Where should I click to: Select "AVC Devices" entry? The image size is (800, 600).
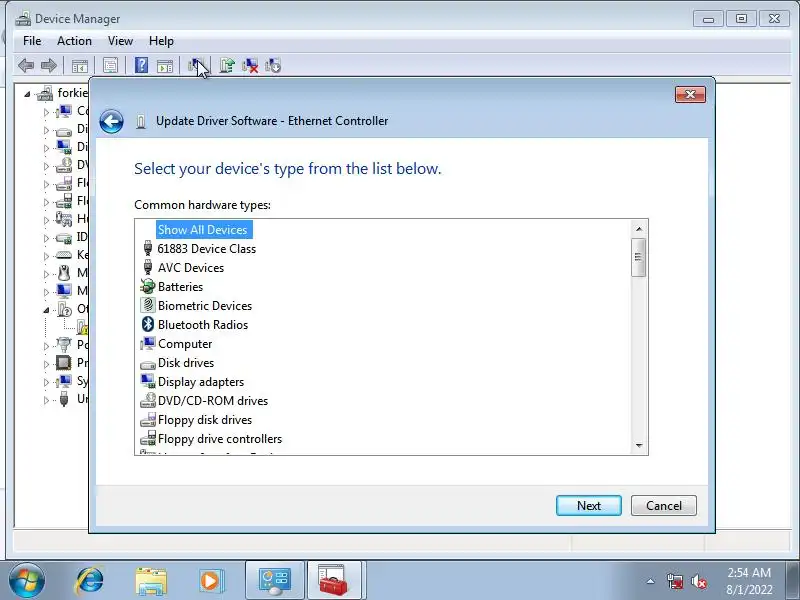[191, 268]
